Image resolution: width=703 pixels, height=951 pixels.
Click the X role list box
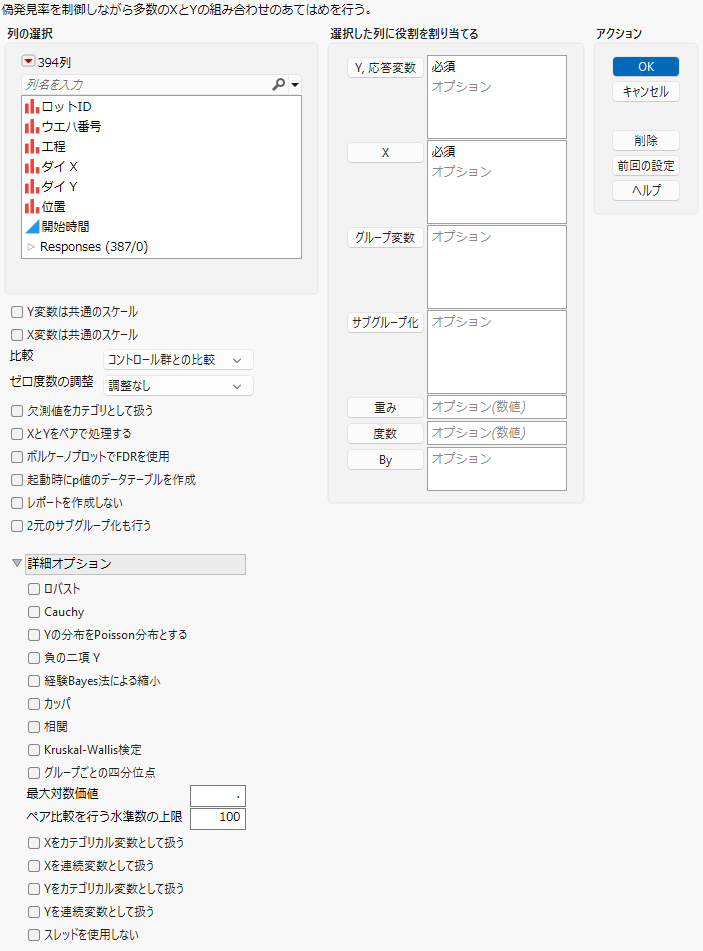[497, 182]
